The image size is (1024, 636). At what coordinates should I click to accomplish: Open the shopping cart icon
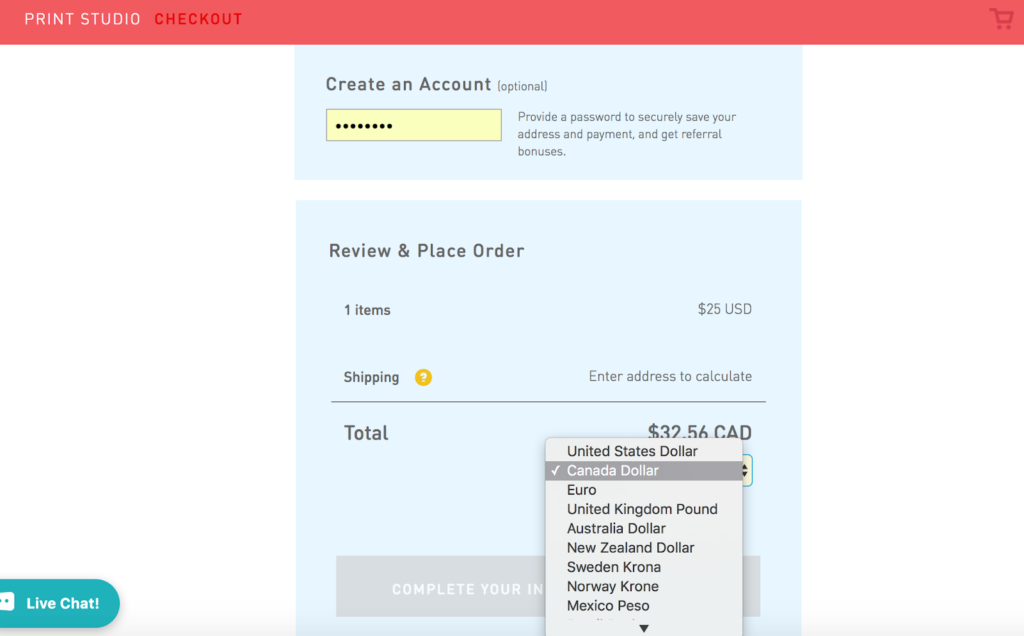coord(1001,19)
